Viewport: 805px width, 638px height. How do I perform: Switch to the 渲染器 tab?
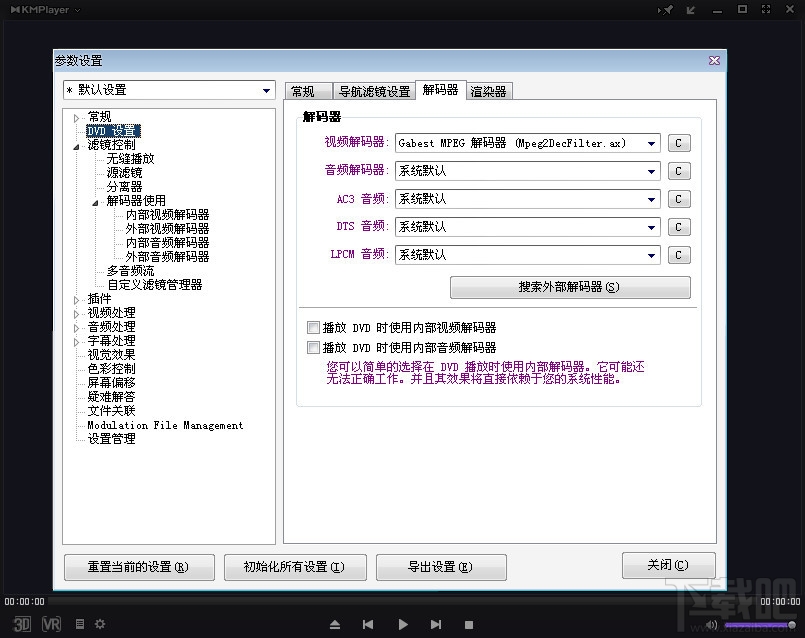[x=488, y=89]
